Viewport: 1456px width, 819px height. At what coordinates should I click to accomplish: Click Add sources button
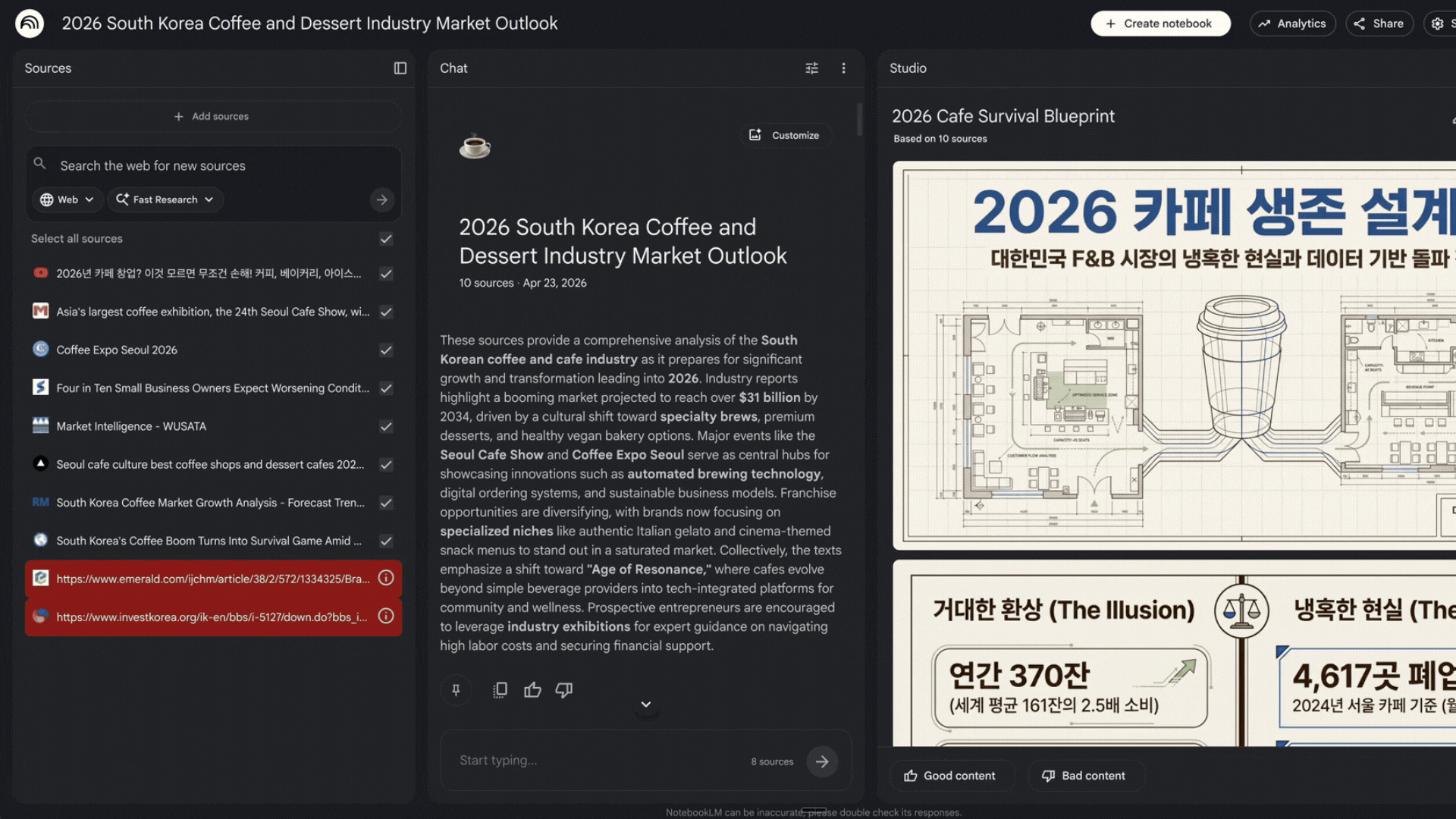pyautogui.click(x=213, y=116)
